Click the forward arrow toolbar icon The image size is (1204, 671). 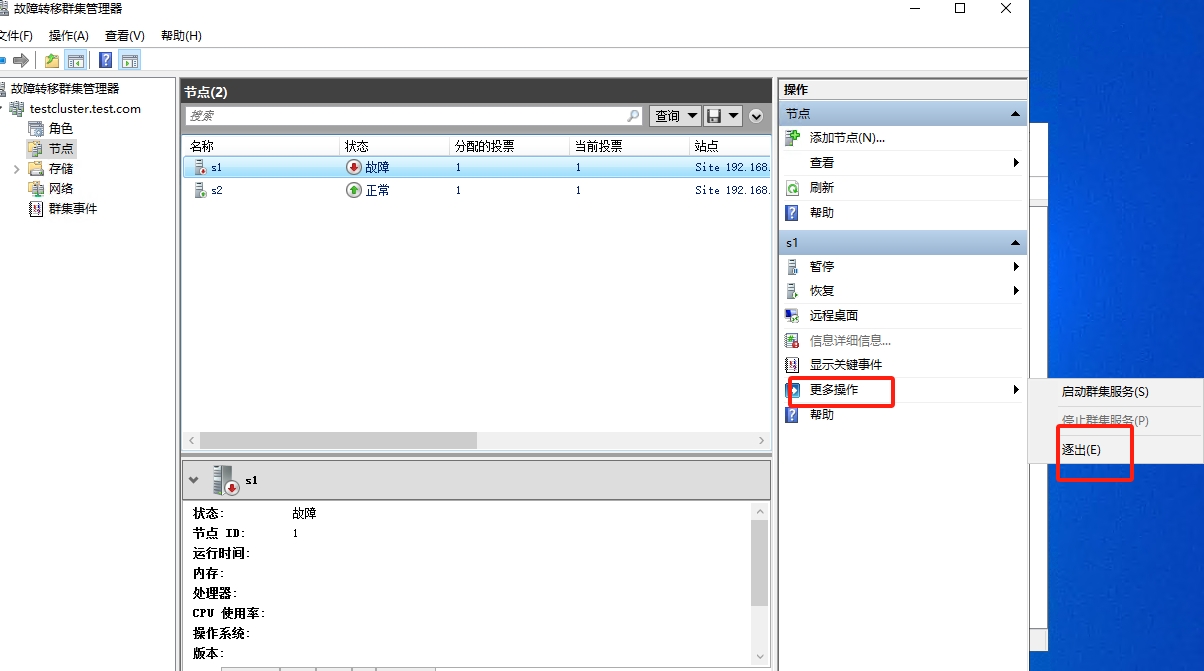[21, 60]
